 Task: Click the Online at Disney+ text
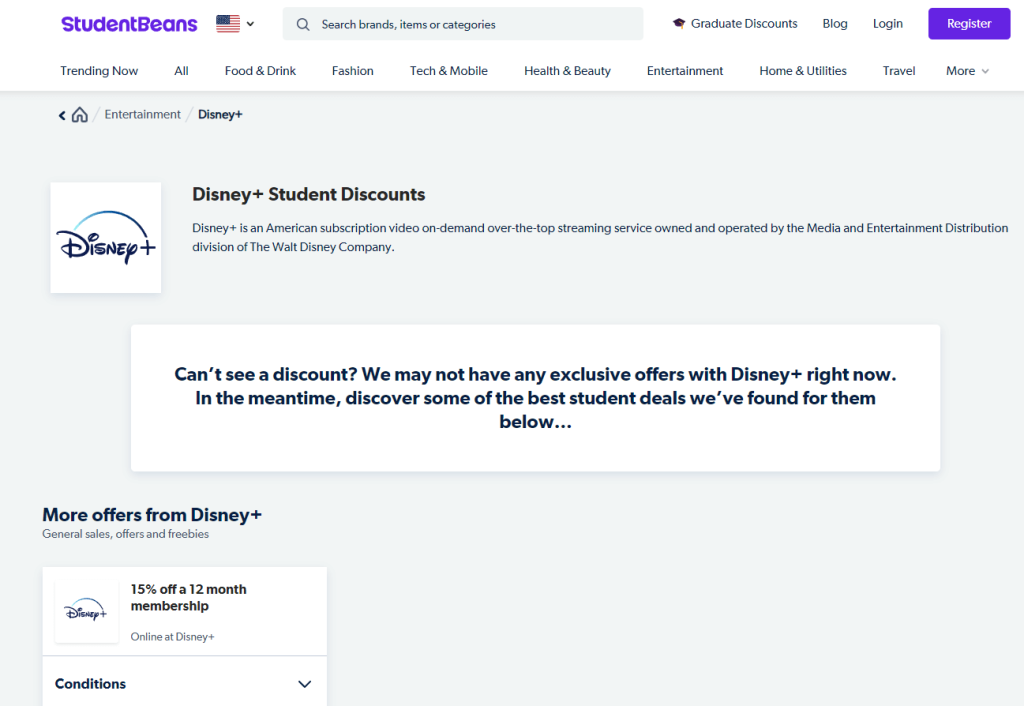(172, 637)
